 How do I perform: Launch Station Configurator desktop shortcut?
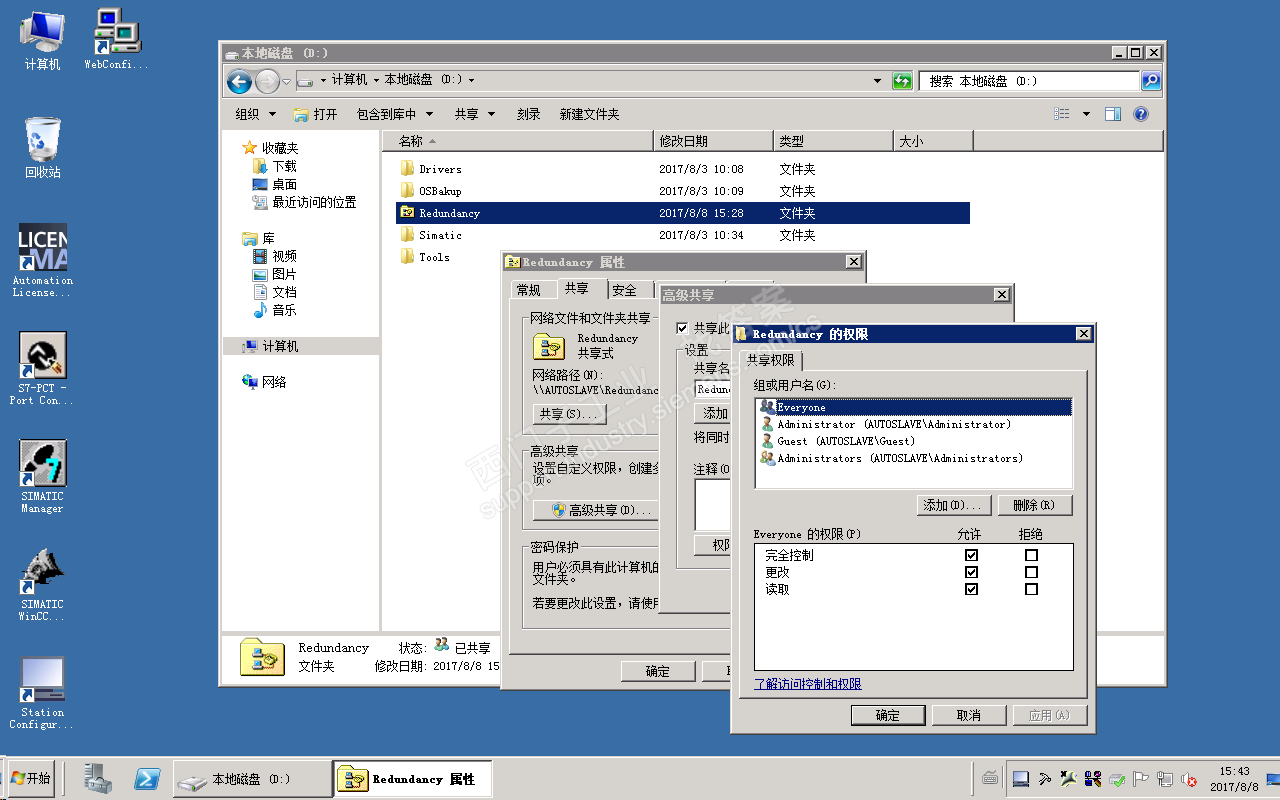click(42, 693)
